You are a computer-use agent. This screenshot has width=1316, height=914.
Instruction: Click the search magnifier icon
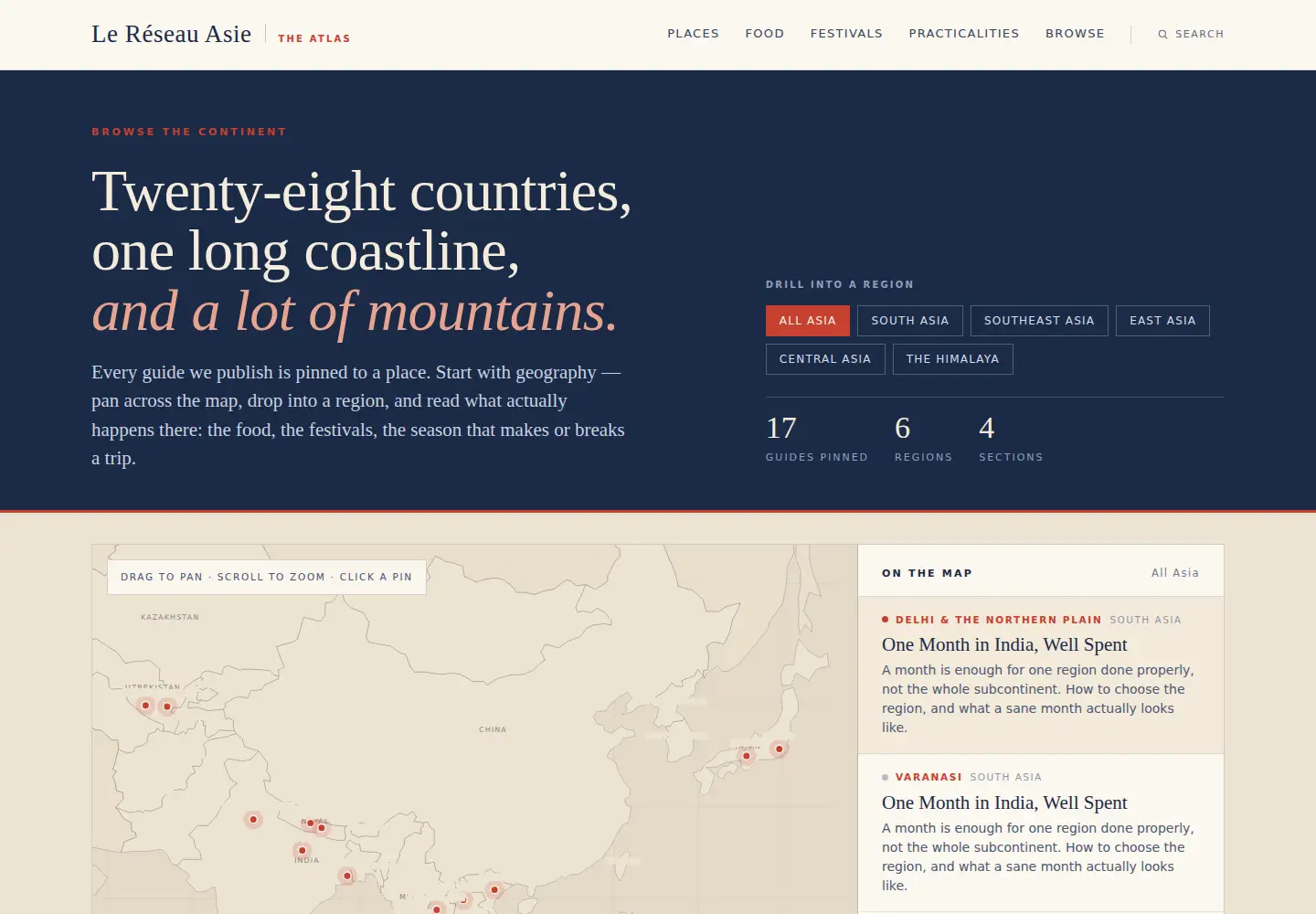point(1162,34)
